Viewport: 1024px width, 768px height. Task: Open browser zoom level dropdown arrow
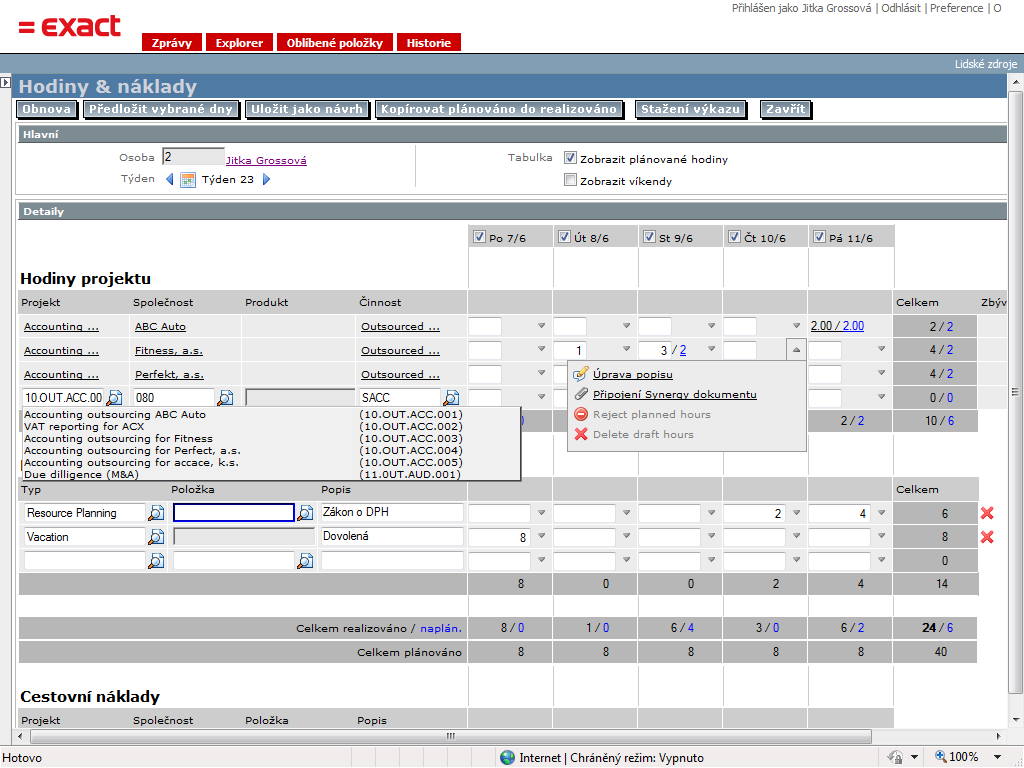pos(997,757)
